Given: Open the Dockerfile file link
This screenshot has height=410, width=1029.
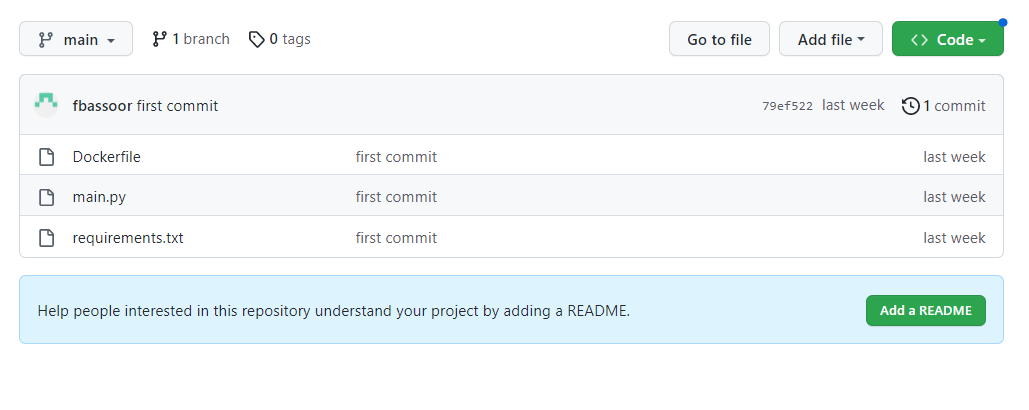Looking at the screenshot, I should point(106,157).
